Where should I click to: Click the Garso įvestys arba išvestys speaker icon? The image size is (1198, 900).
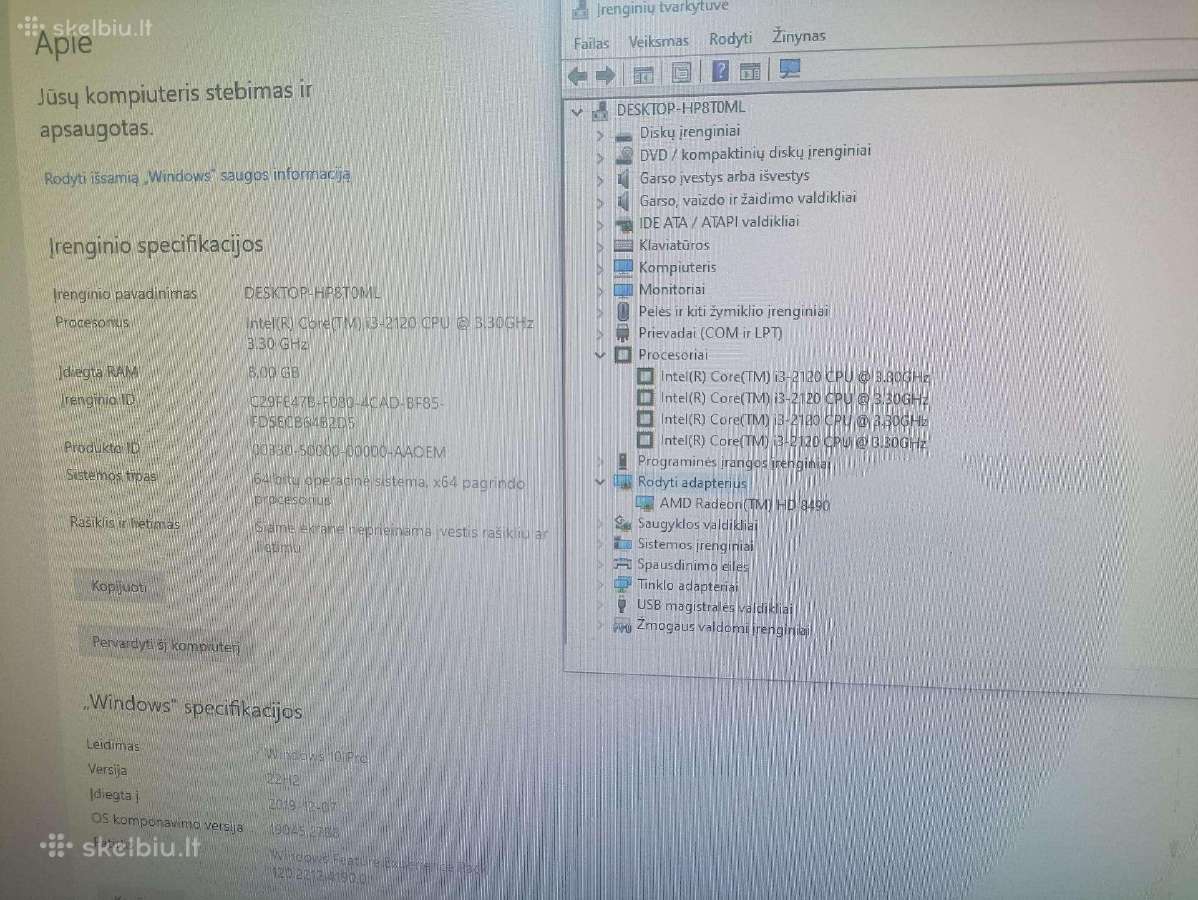623,179
